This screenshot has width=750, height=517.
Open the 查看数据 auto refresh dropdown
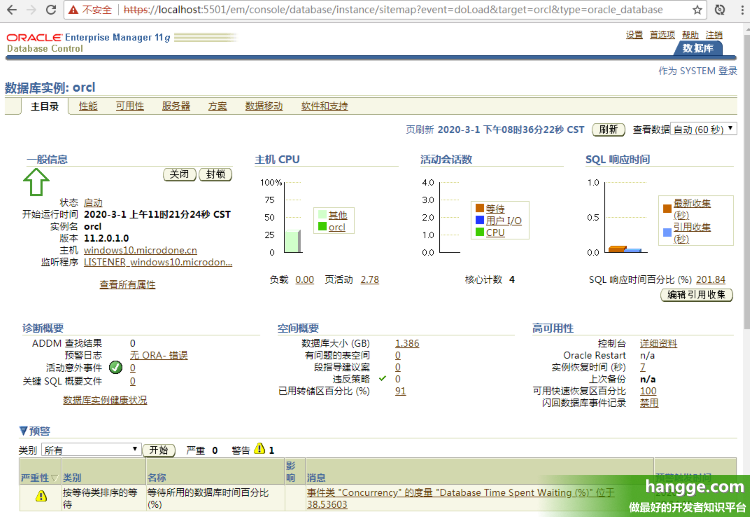click(x=703, y=129)
